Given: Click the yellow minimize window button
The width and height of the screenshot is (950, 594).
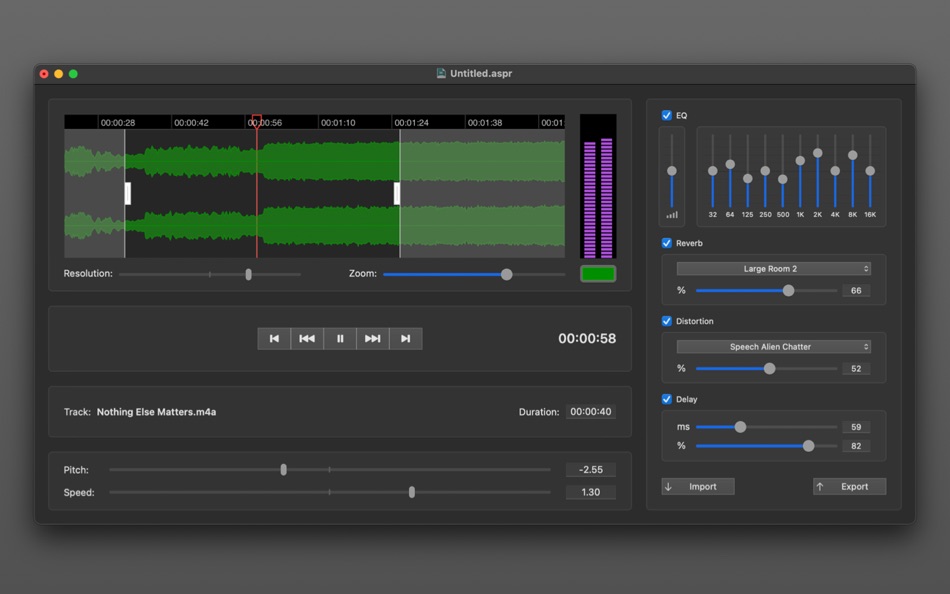Looking at the screenshot, I should coord(59,74).
